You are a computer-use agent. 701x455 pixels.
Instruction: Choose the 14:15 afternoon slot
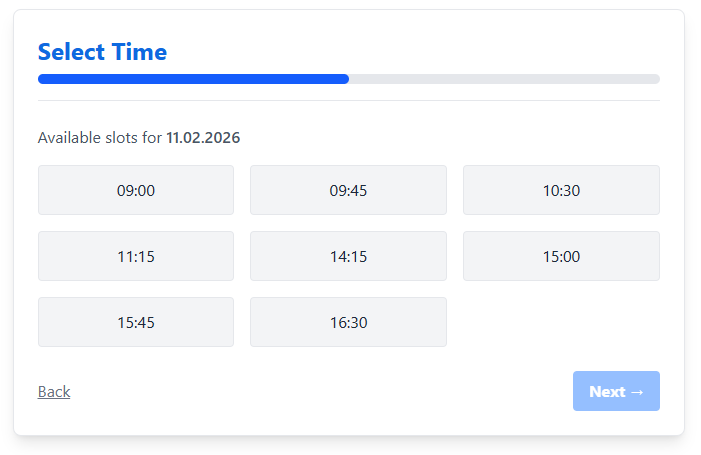(x=348, y=256)
